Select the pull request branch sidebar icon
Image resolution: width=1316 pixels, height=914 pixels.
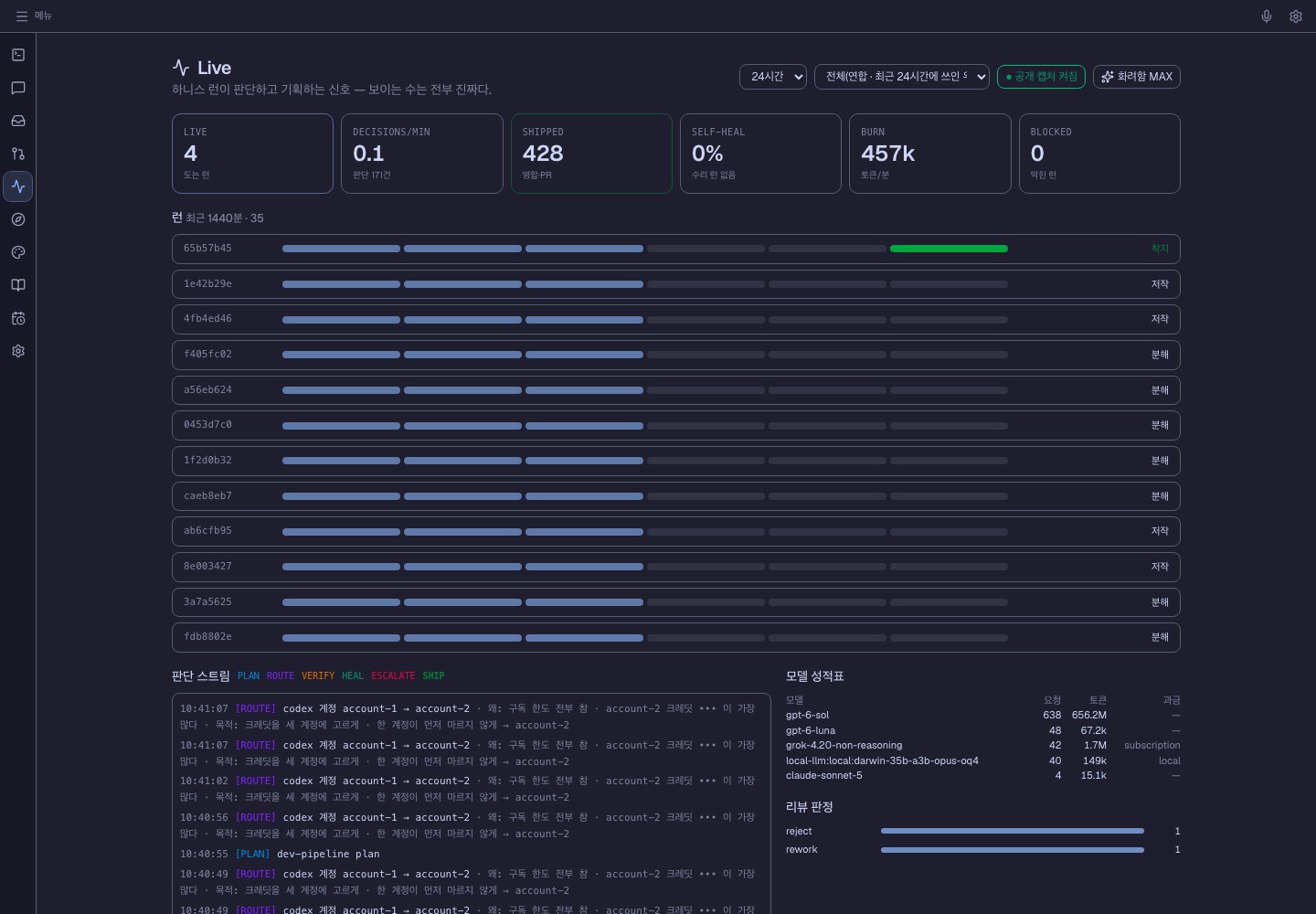18,154
